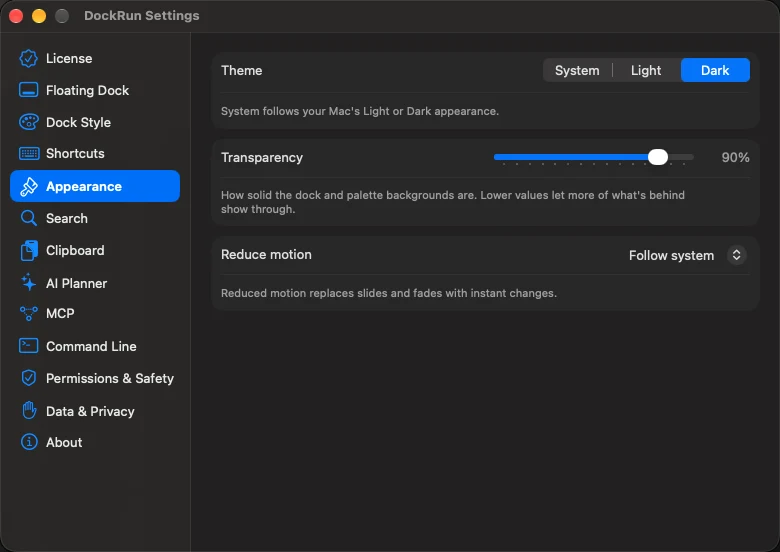Click the "System follows your Mac's" description
This screenshot has width=780, height=552.
click(x=360, y=111)
